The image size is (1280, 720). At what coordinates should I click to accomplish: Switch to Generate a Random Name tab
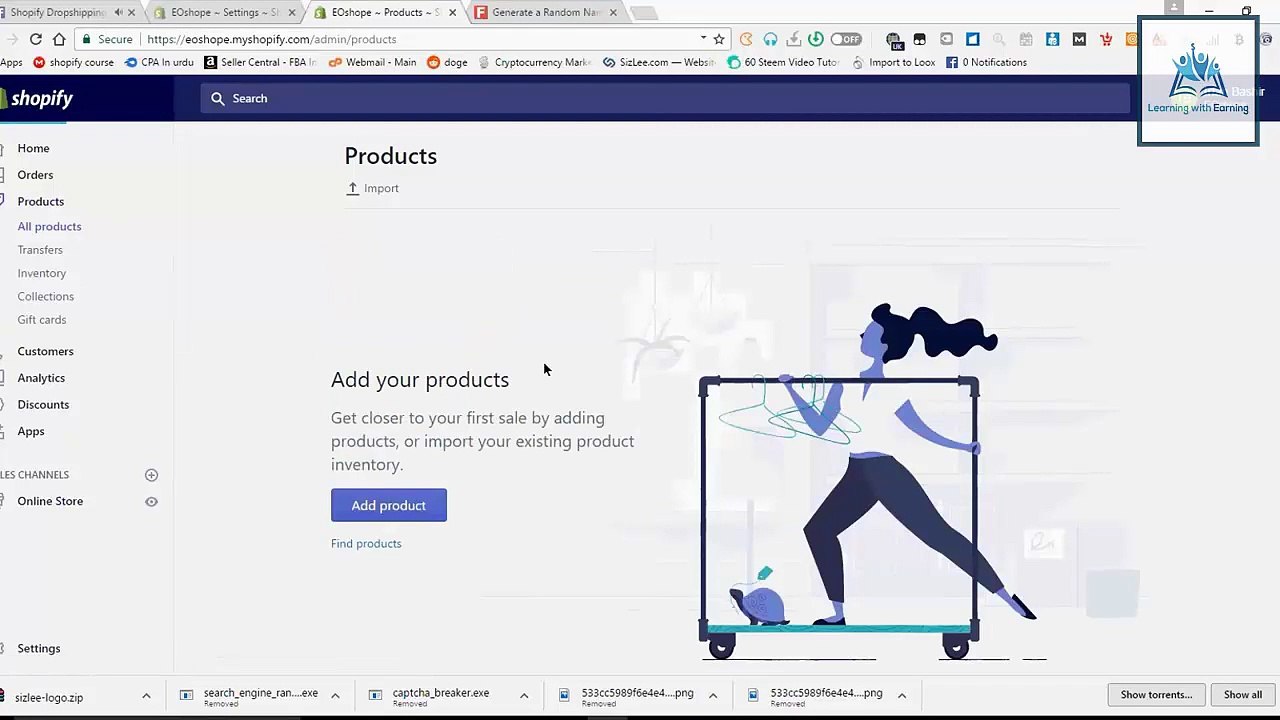pos(545,12)
